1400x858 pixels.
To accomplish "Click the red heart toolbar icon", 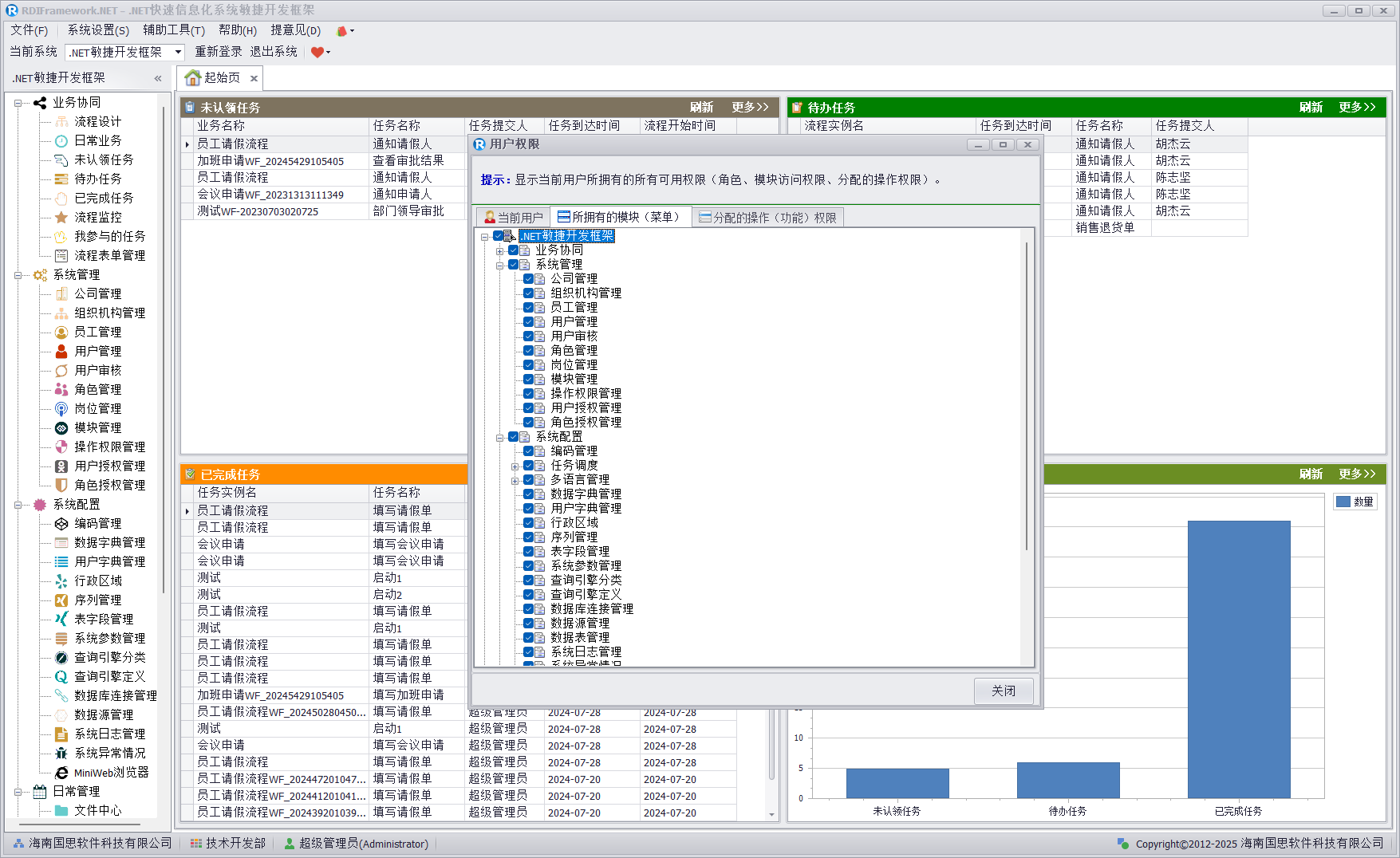I will tap(317, 52).
